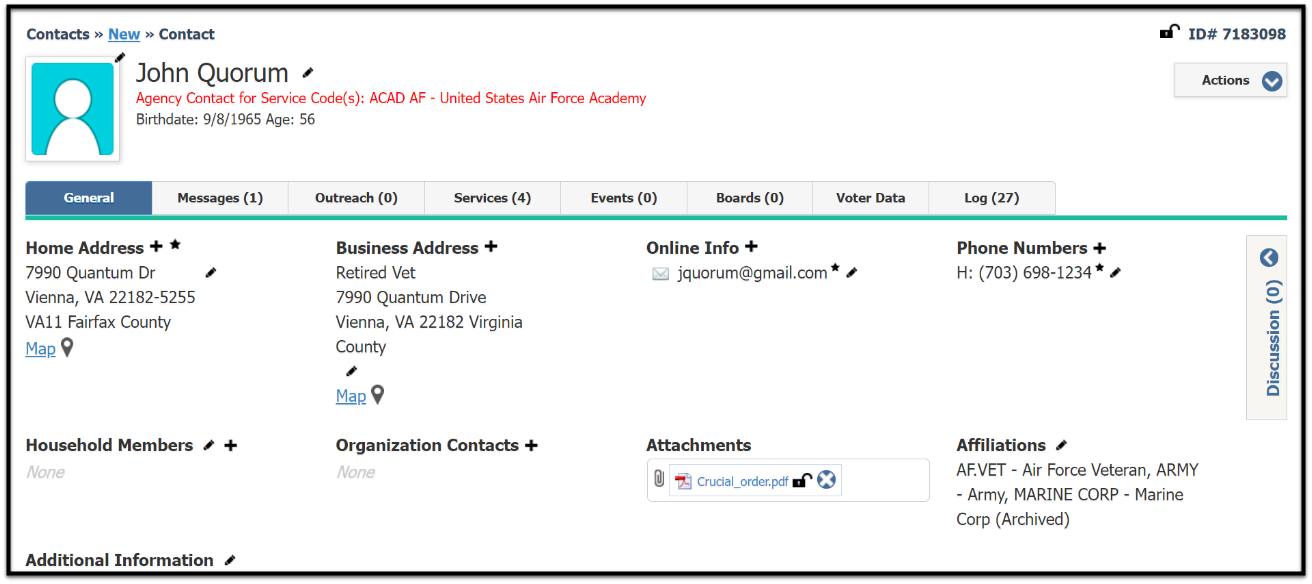Viewport: 1312px width, 584px height.
Task: Switch to the Services (4) tab
Action: pyautogui.click(x=492, y=198)
